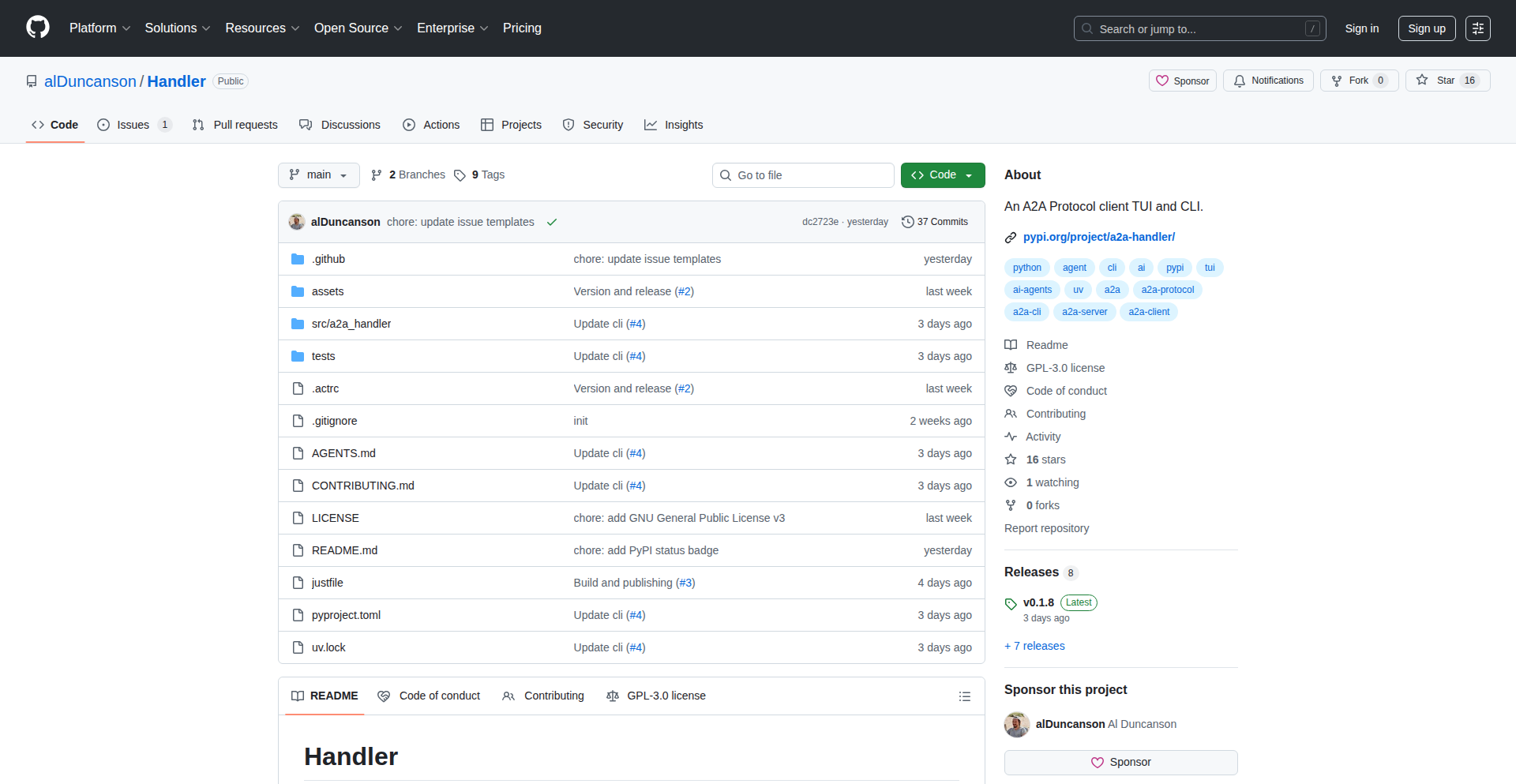This screenshot has height=784, width=1516.
Task: Click the GitHub logo icon
Action: (36, 28)
